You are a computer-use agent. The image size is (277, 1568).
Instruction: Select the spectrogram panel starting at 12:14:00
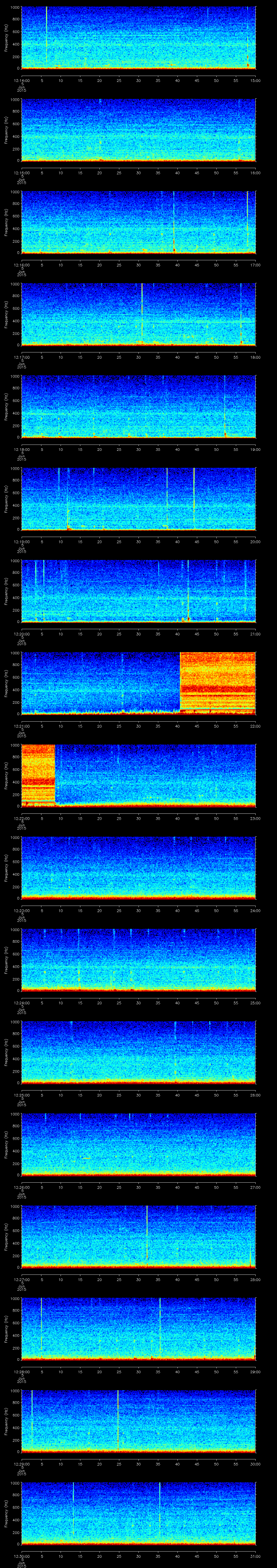[x=138, y=38]
